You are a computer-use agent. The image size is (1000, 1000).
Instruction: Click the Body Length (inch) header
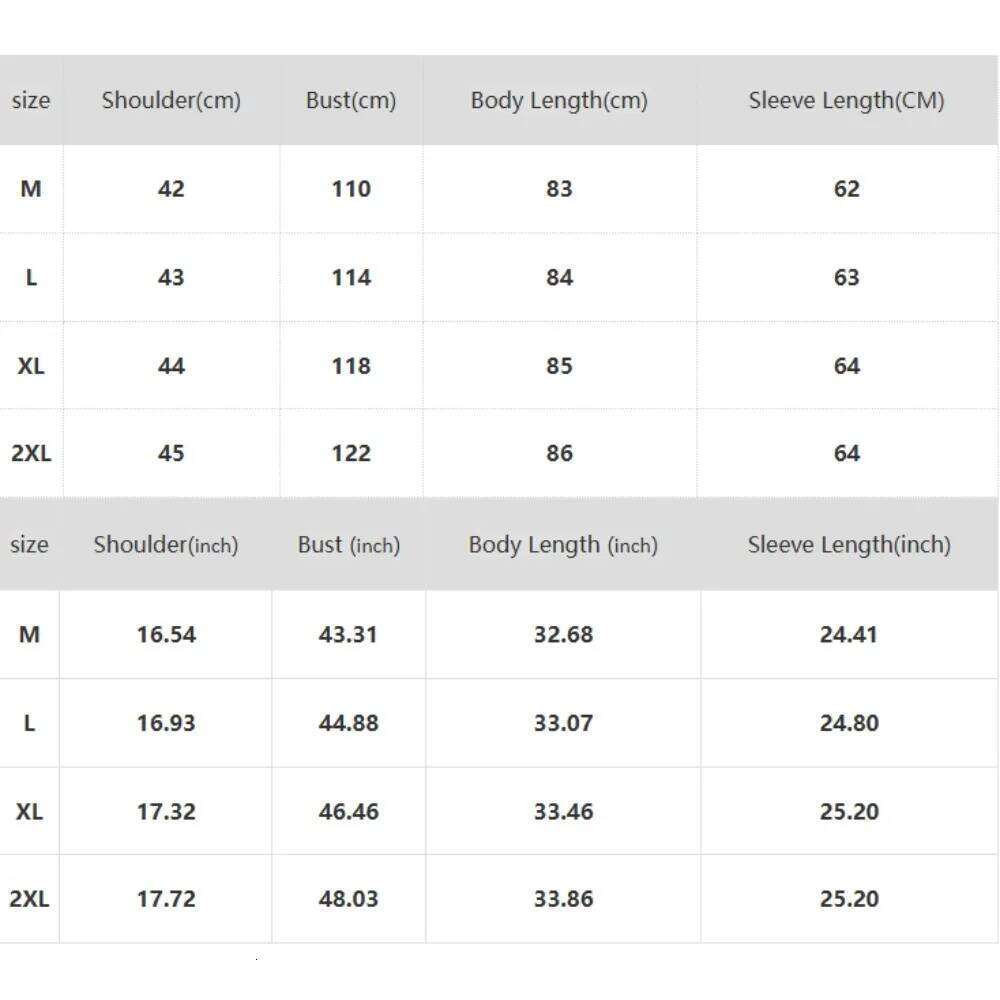click(563, 545)
